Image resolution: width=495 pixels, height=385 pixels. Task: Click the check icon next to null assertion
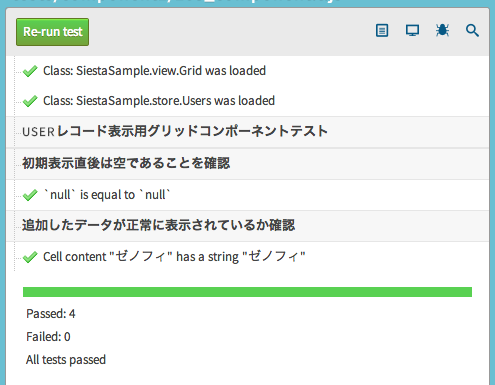coord(30,195)
